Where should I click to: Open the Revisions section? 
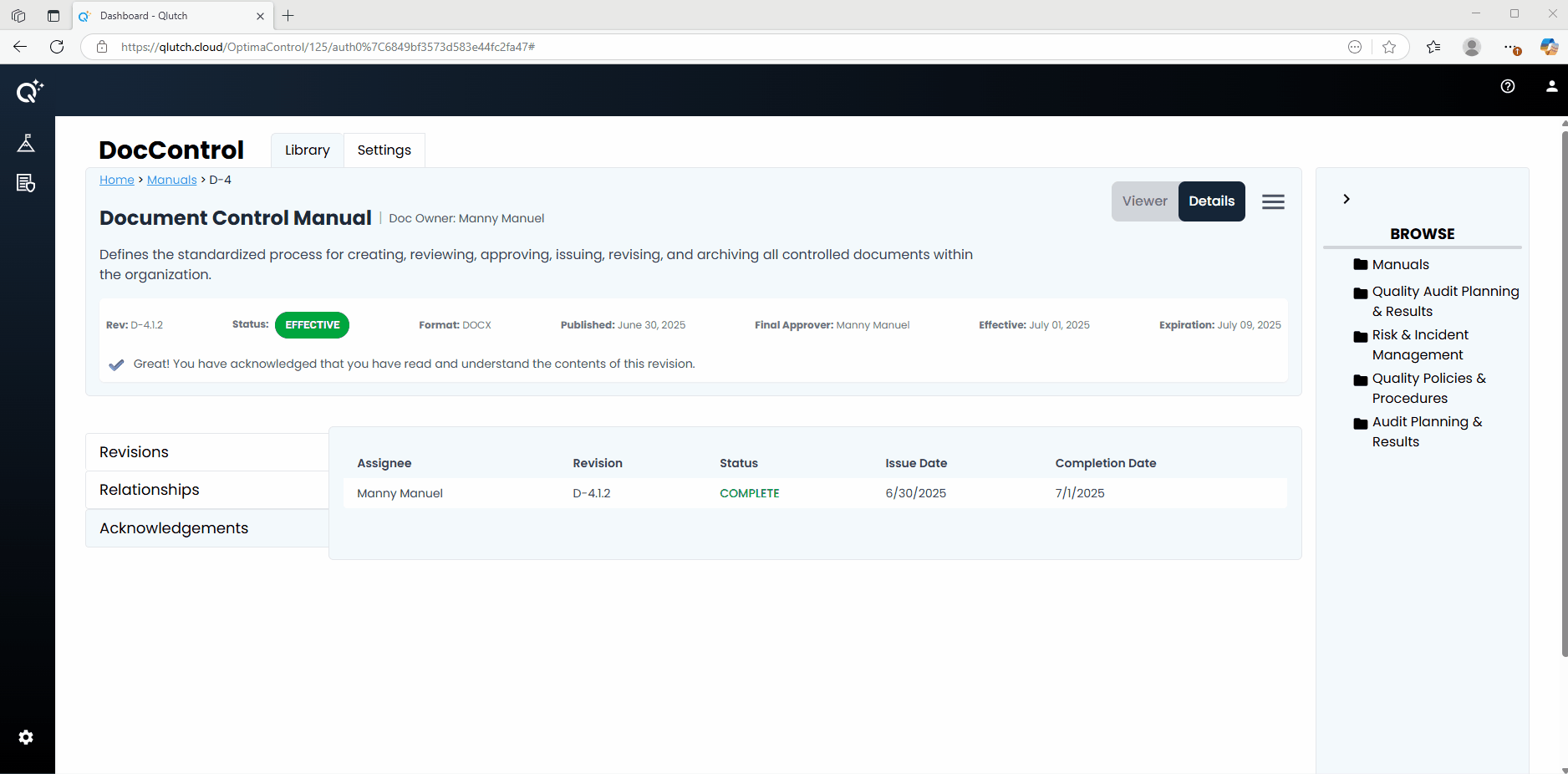[x=134, y=452]
